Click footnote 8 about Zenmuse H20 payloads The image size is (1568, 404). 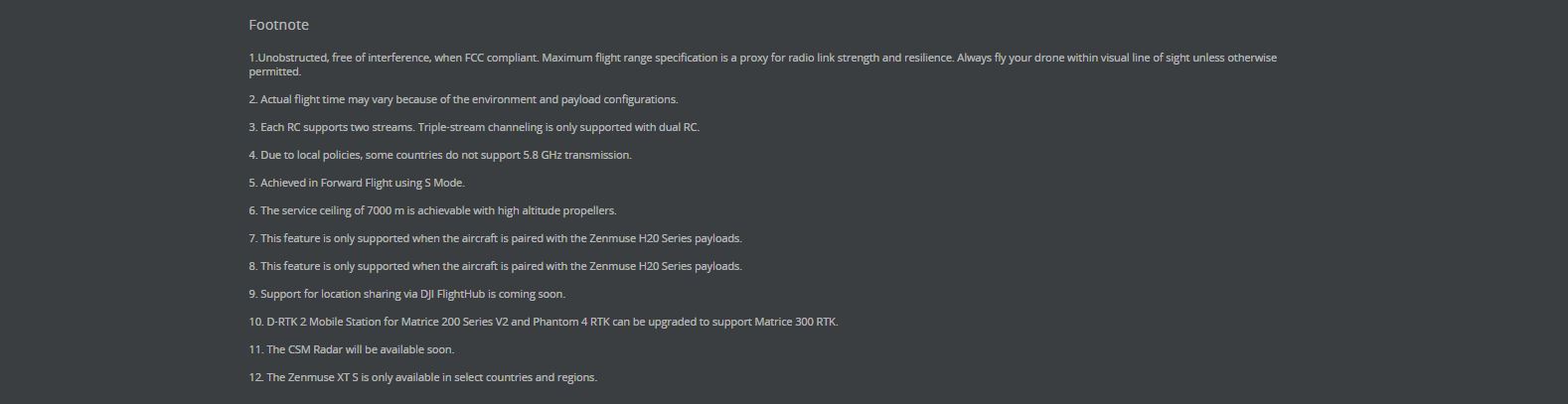pyautogui.click(x=495, y=266)
